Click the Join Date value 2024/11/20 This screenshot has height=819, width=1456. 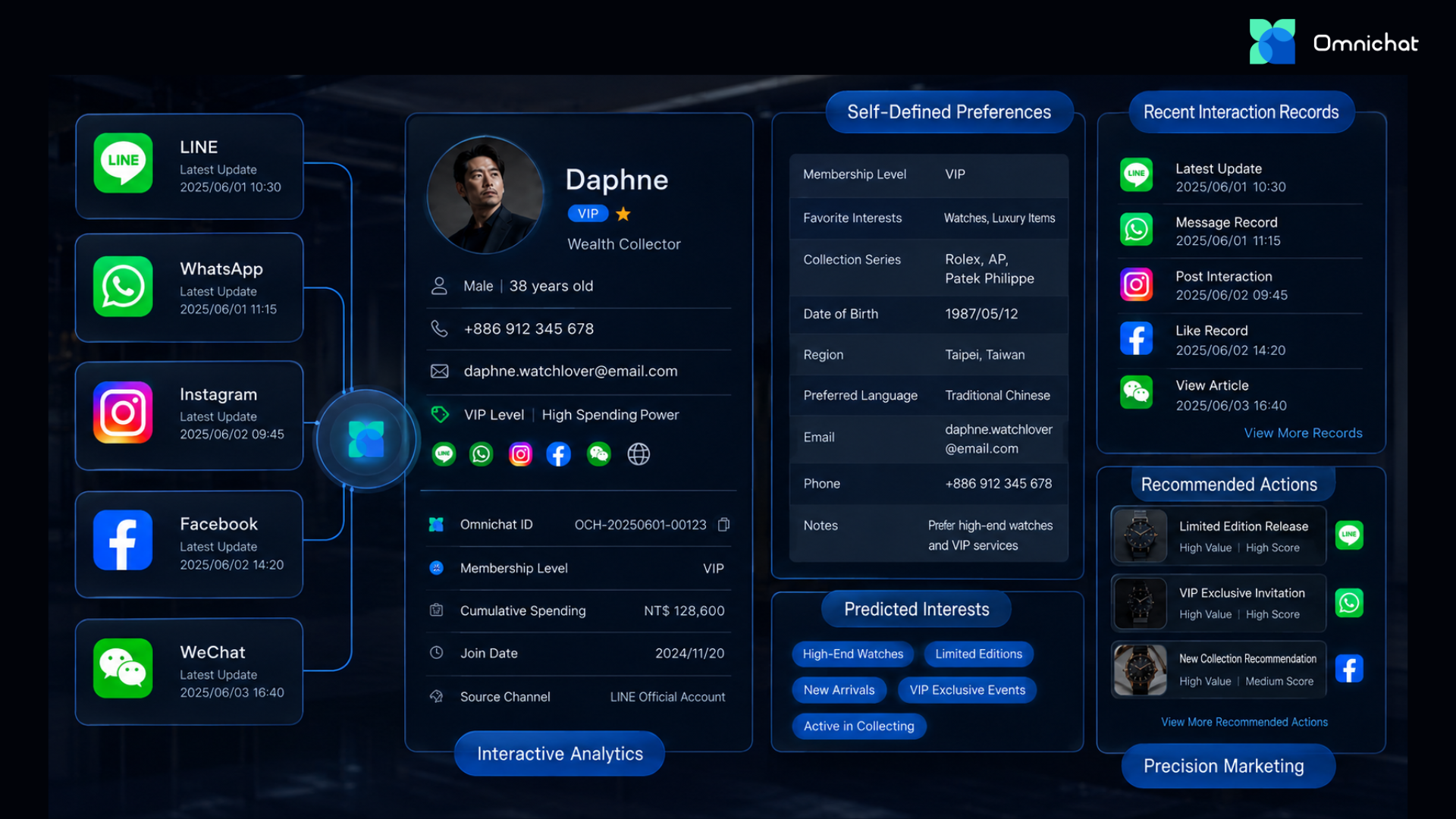pos(689,653)
